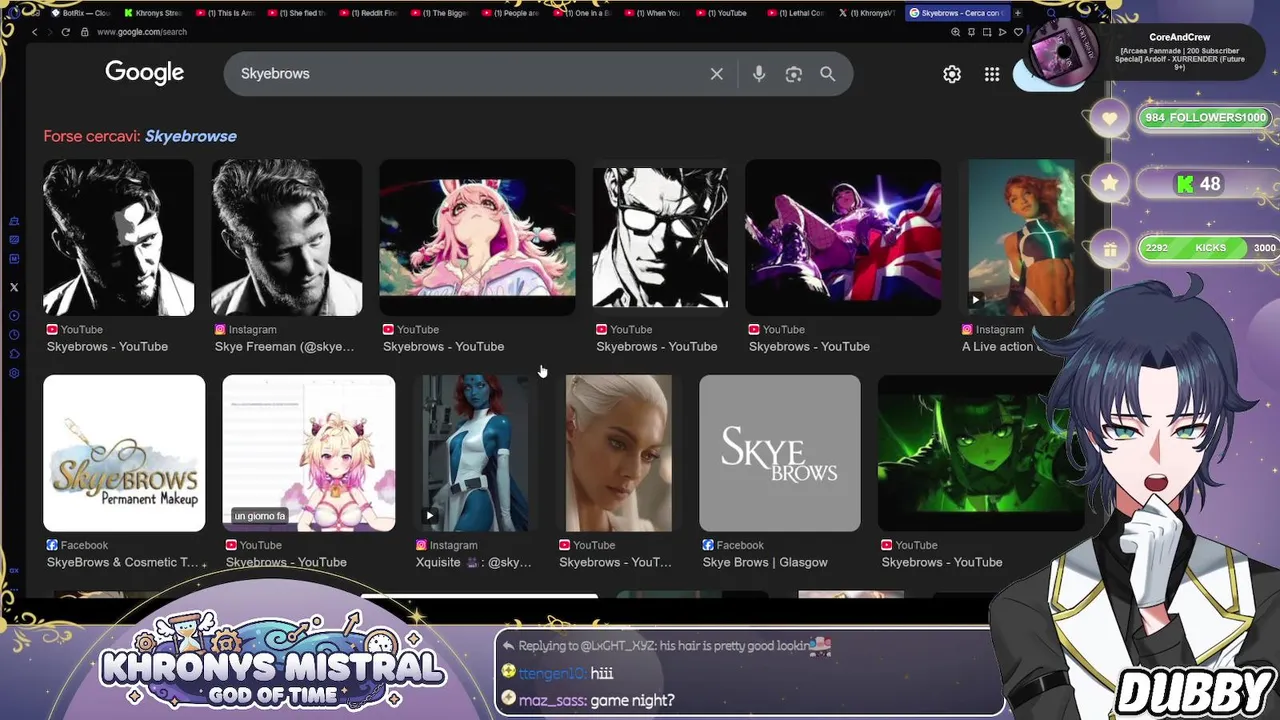Open Google Lens image search
The width and height of the screenshot is (1280, 720).
(x=794, y=74)
